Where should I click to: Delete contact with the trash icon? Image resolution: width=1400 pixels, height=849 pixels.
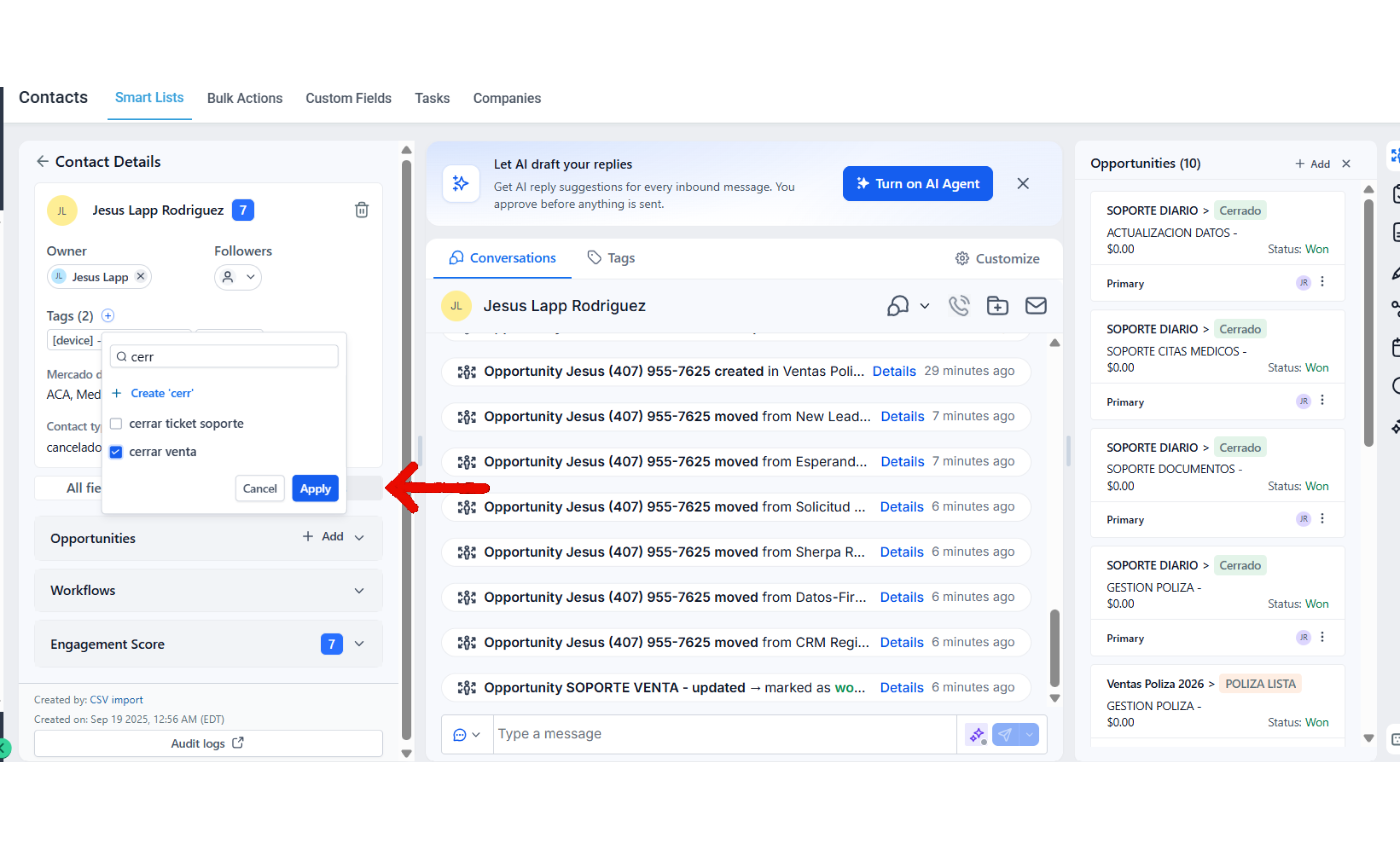[x=362, y=210]
